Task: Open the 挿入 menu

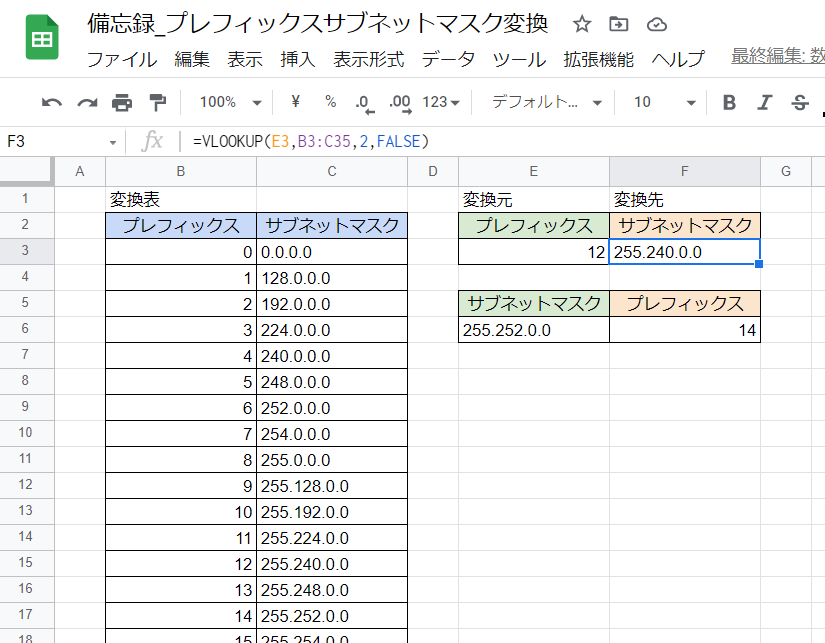Action: 298,59
